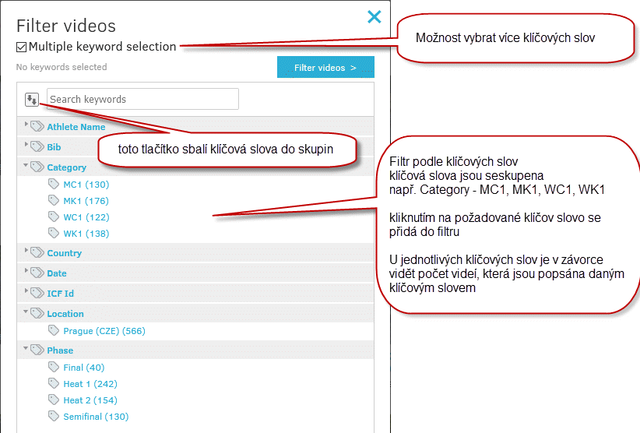Screen dimensions: 640x433
Task: Click the Category group label
Action: coord(67,167)
